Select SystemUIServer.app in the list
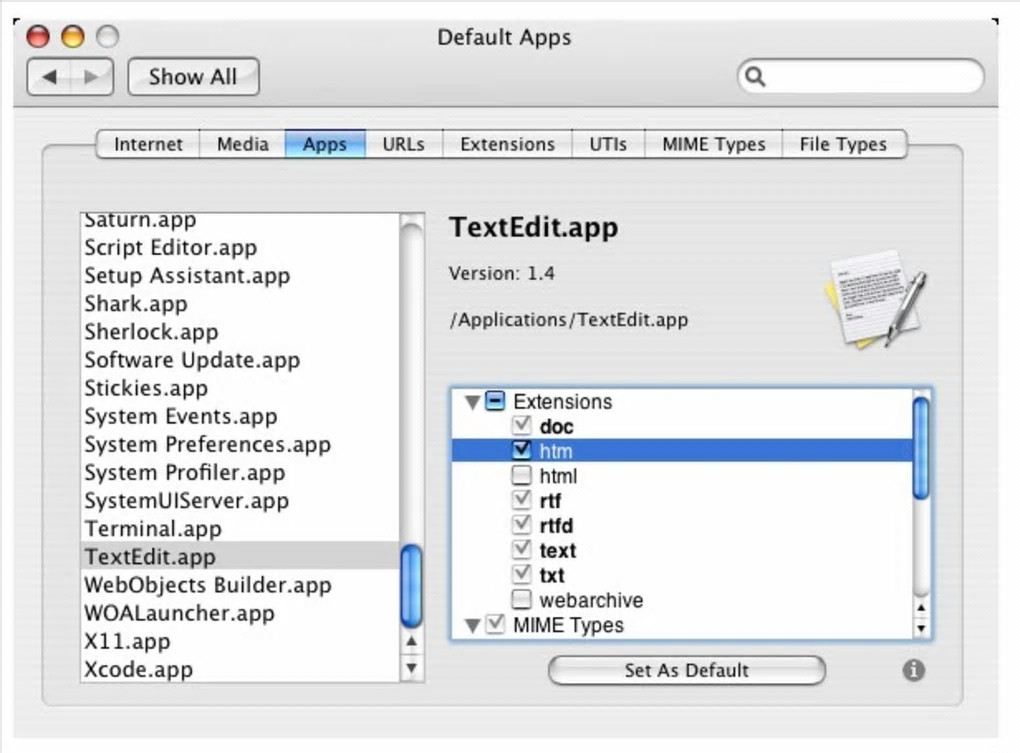Image resolution: width=1020 pixels, height=753 pixels. point(239,501)
